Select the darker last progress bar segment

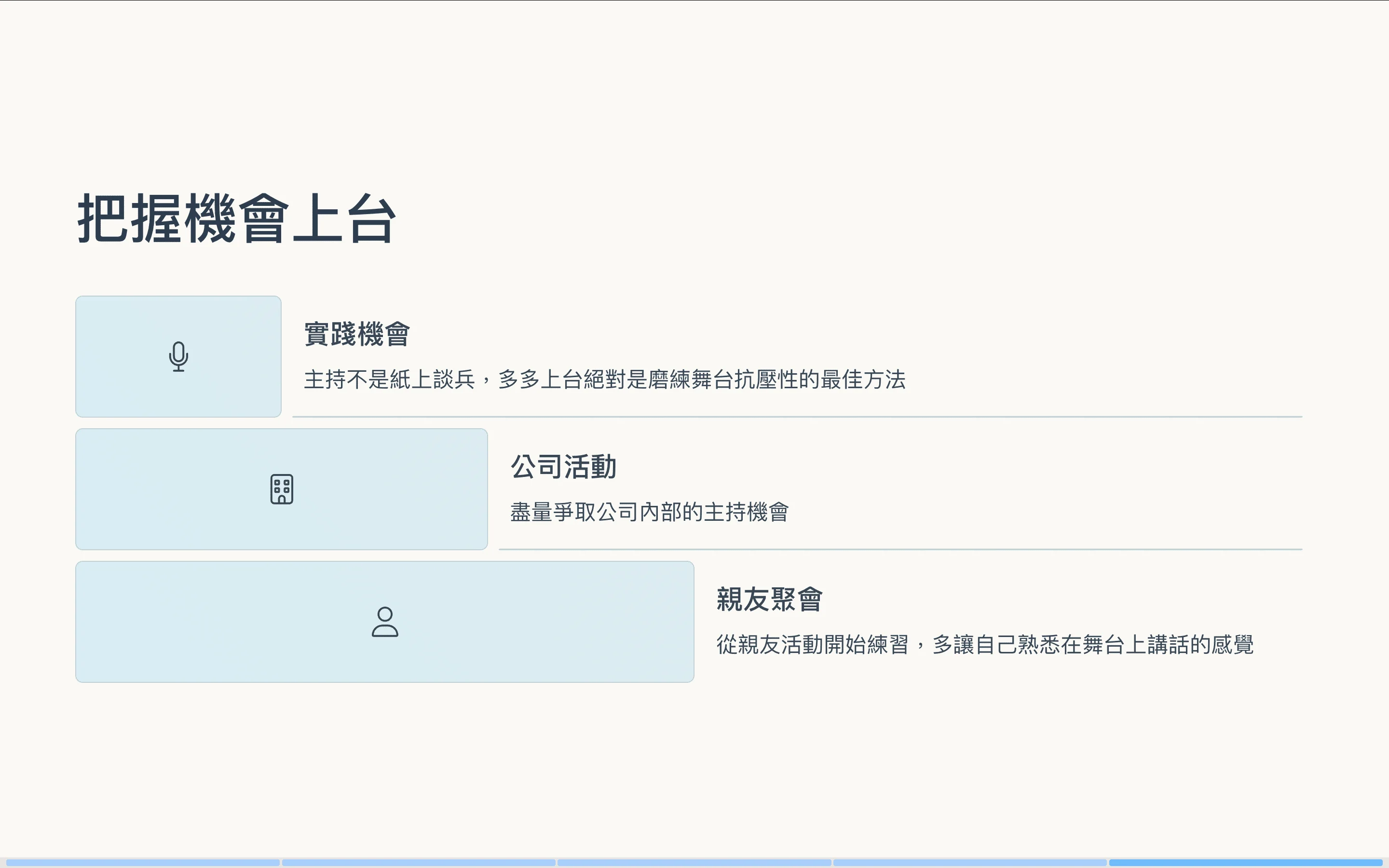1245,862
